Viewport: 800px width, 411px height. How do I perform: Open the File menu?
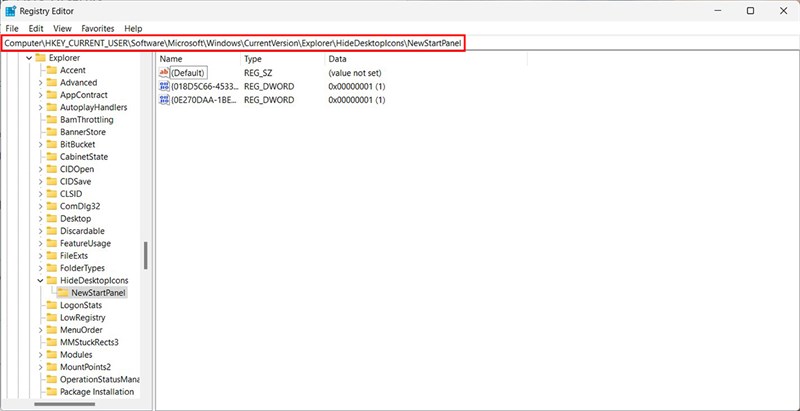[12, 29]
